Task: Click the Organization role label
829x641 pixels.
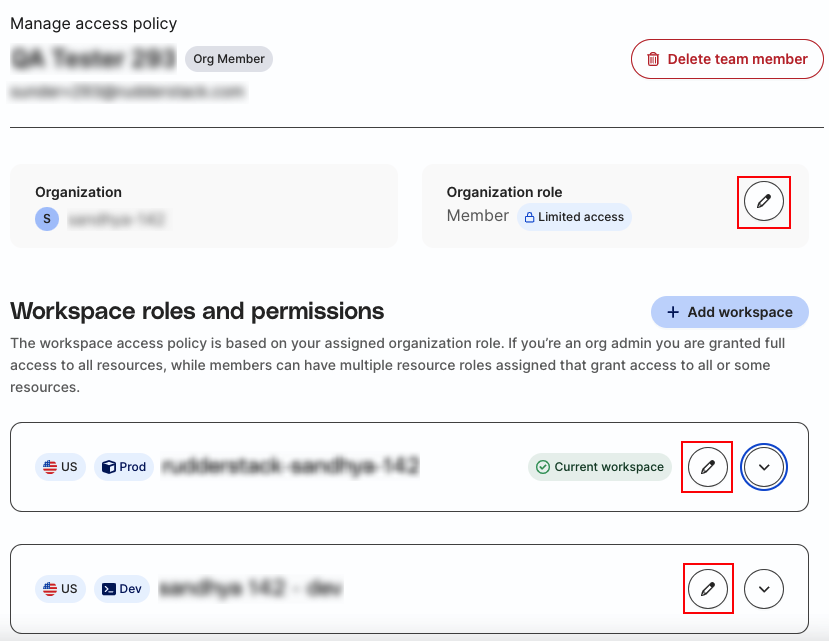Action: coord(504,192)
